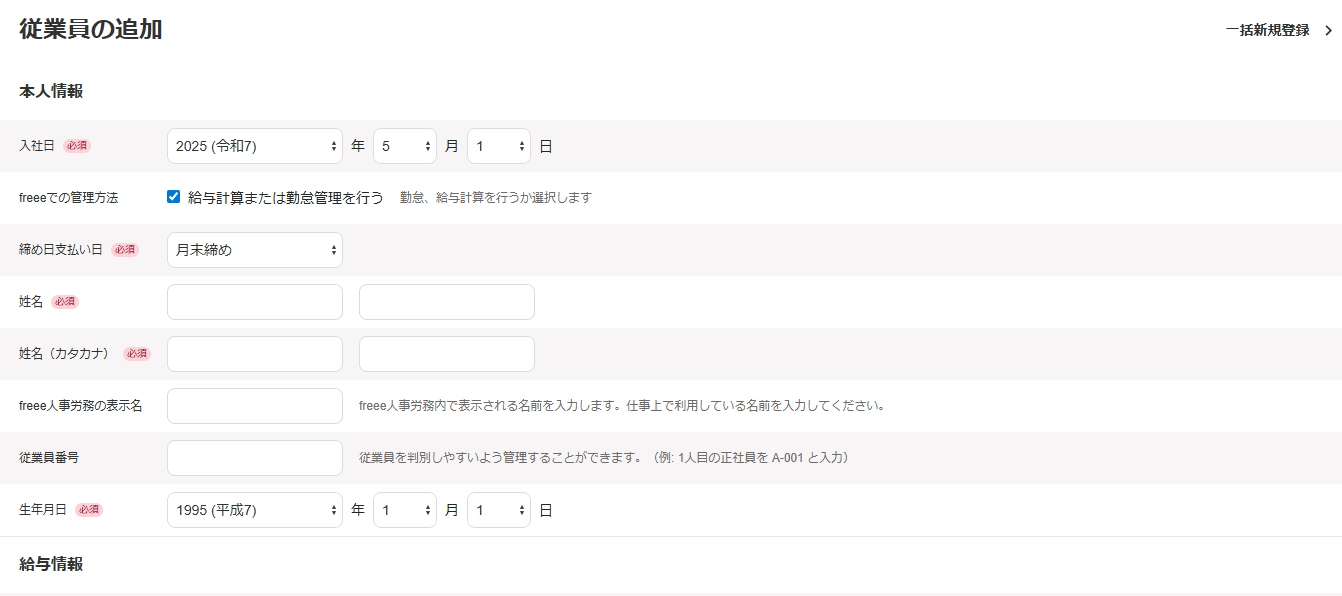Click the second 姓名（カタカナ）input field
Screen dimensions: 1342x596
pos(446,354)
